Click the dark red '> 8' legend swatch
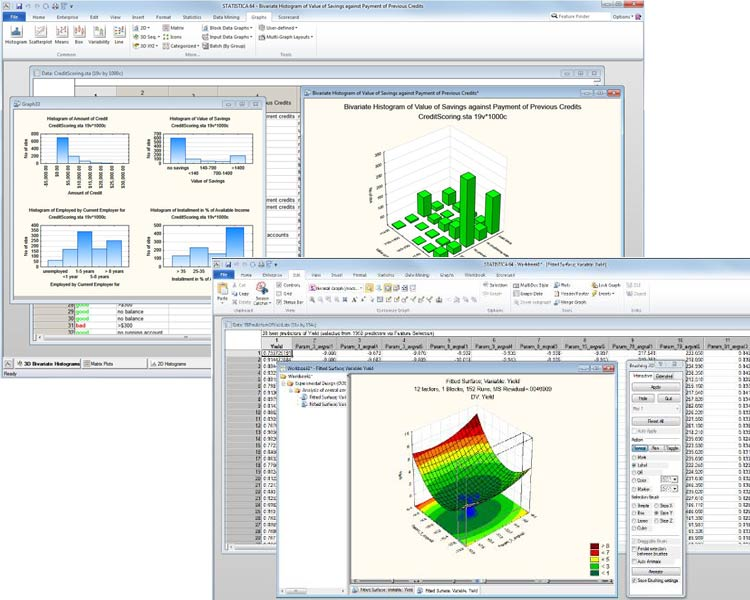Image resolution: width=750 pixels, height=600 pixels. point(595,546)
